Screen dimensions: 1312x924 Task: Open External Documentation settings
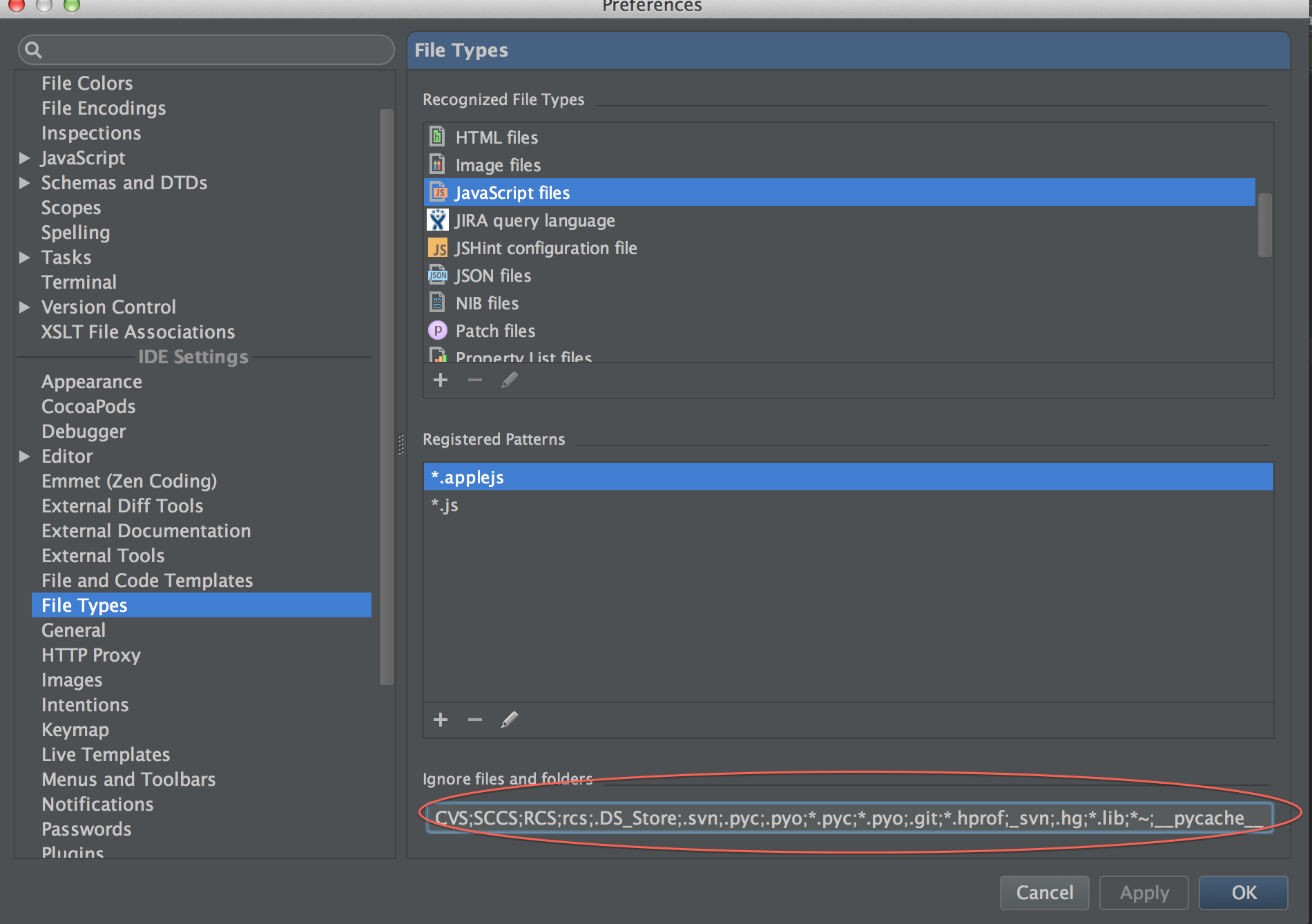pyautogui.click(x=146, y=531)
